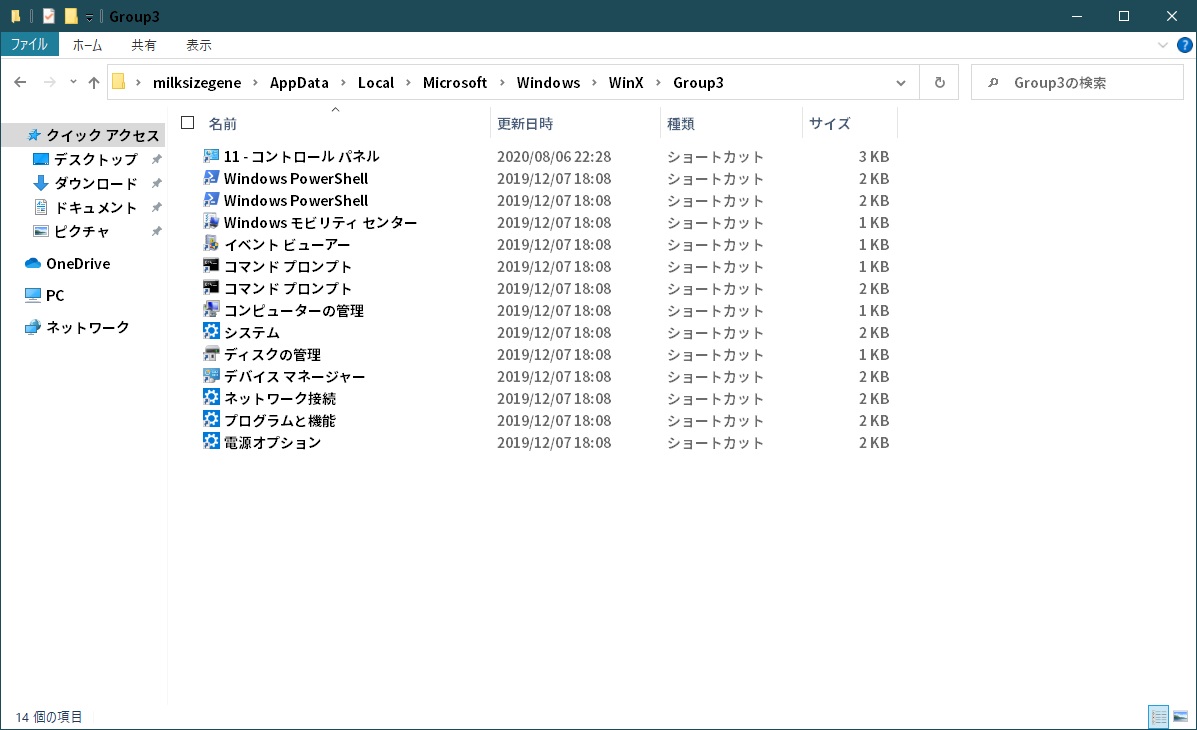Click the folder icon in address bar
The width and height of the screenshot is (1197, 730).
(118, 82)
